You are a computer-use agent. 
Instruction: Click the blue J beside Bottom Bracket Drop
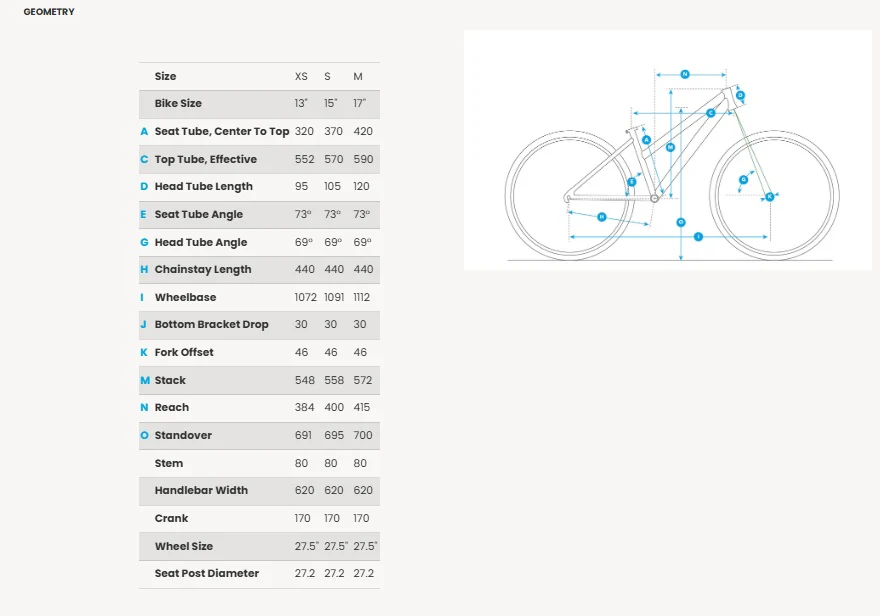[x=144, y=325]
